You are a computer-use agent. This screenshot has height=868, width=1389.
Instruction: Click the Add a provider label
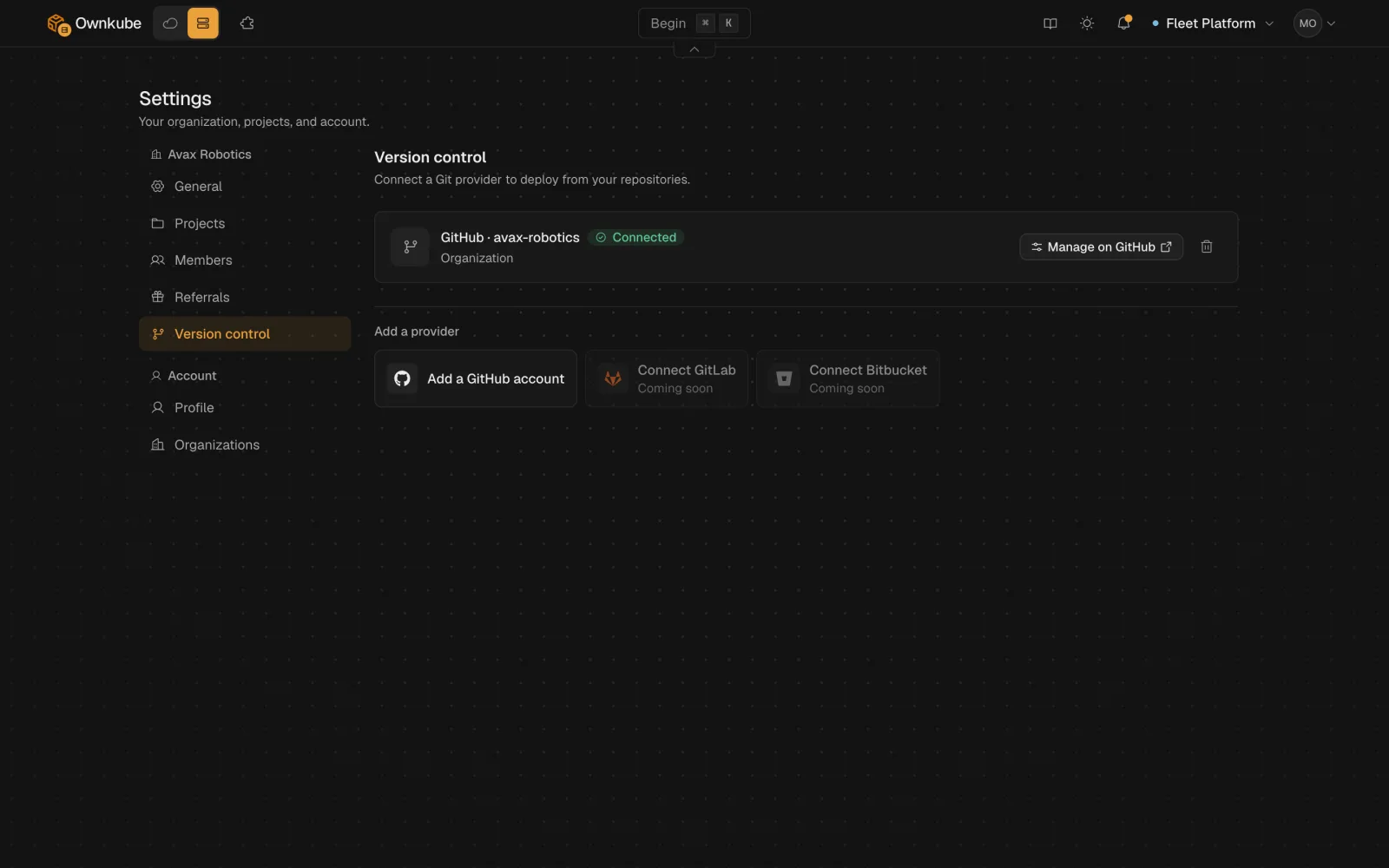[417, 332]
